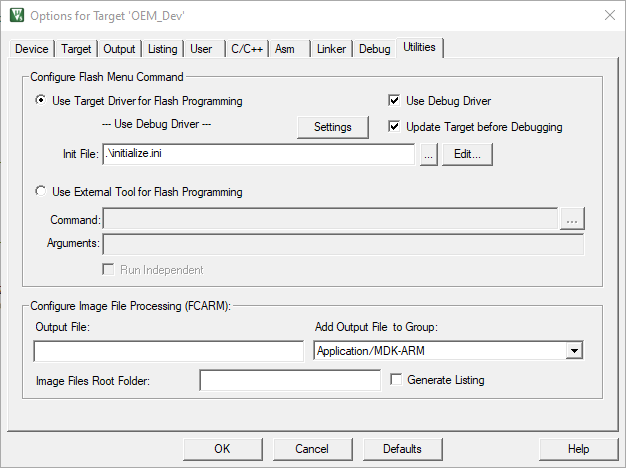Viewport: 626px width, 468px height.
Task: Switch to the Device tab
Action: point(32,49)
